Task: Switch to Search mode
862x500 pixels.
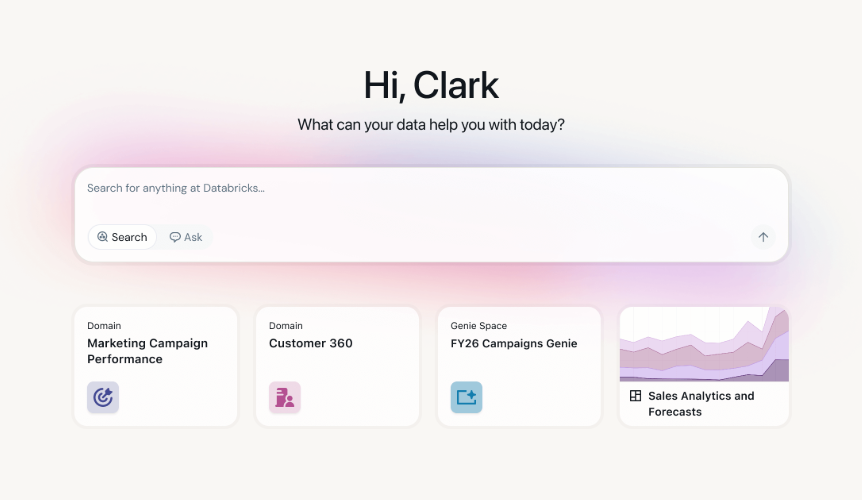Action: (122, 237)
